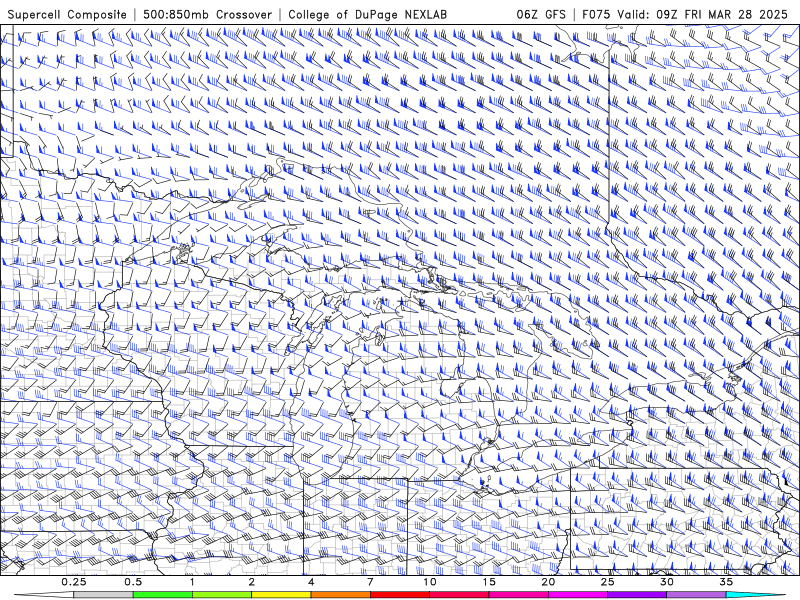Click the '15' colorbar label
Image resolution: width=800 pixels, height=600 pixels.
[x=489, y=582]
